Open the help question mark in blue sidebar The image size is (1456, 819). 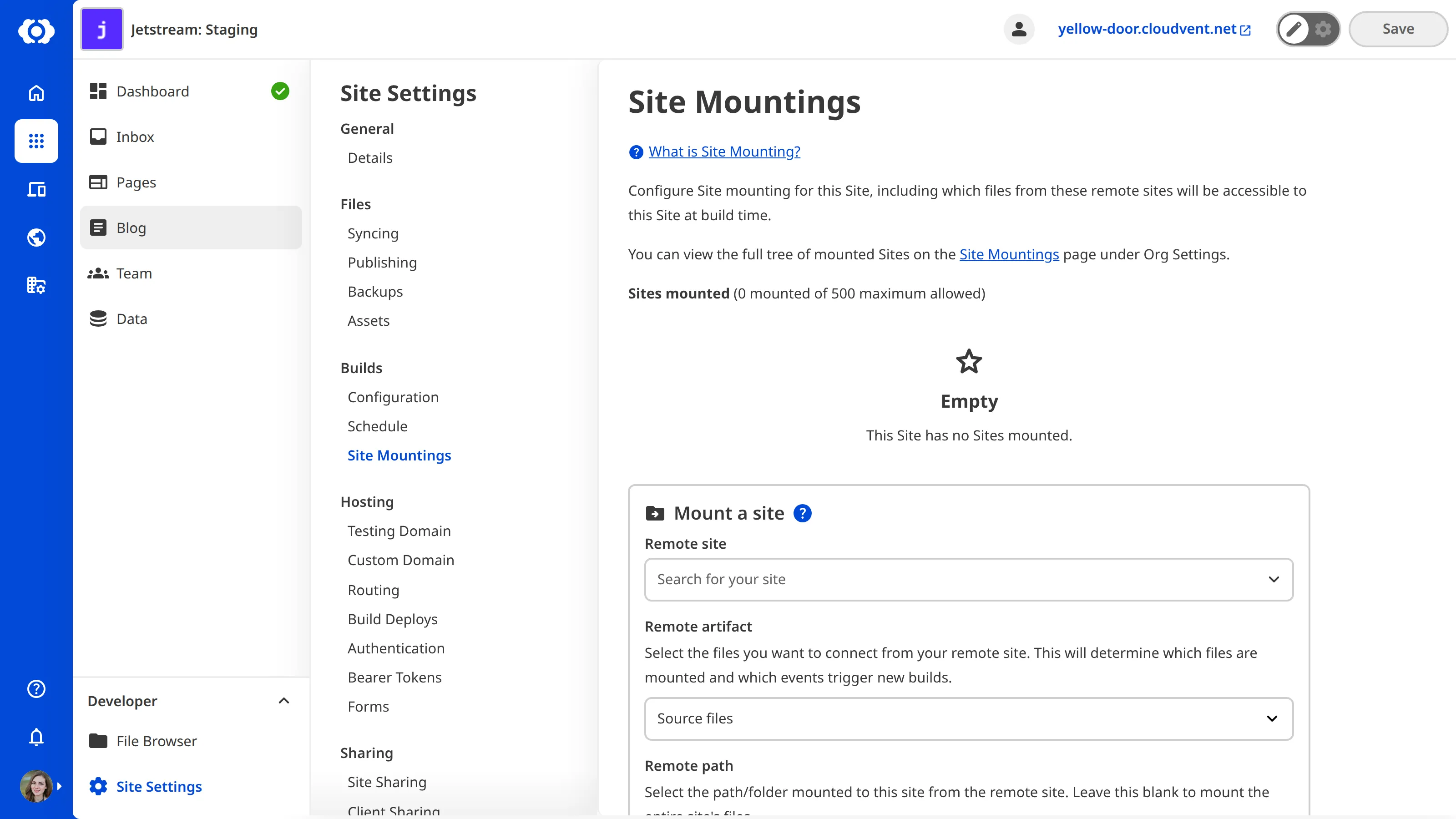pos(36,689)
